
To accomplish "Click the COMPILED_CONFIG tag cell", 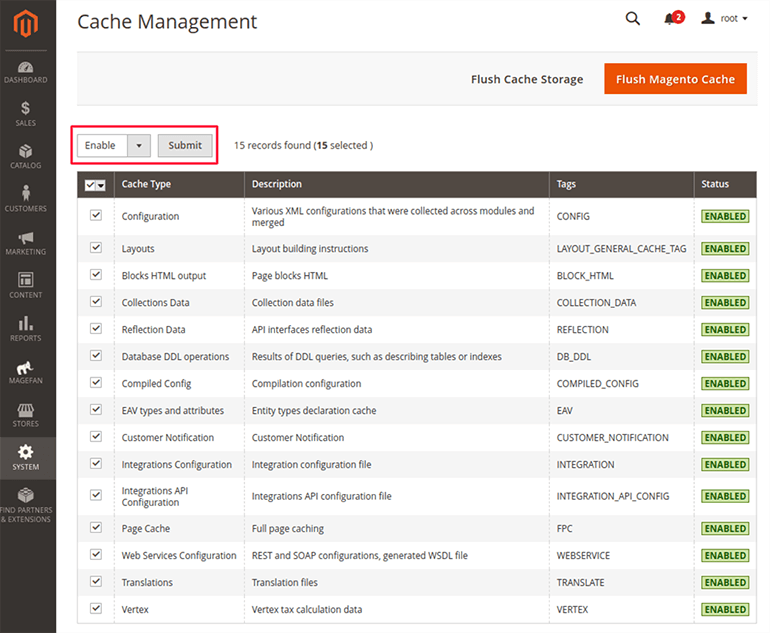I will pyautogui.click(x=597, y=384).
